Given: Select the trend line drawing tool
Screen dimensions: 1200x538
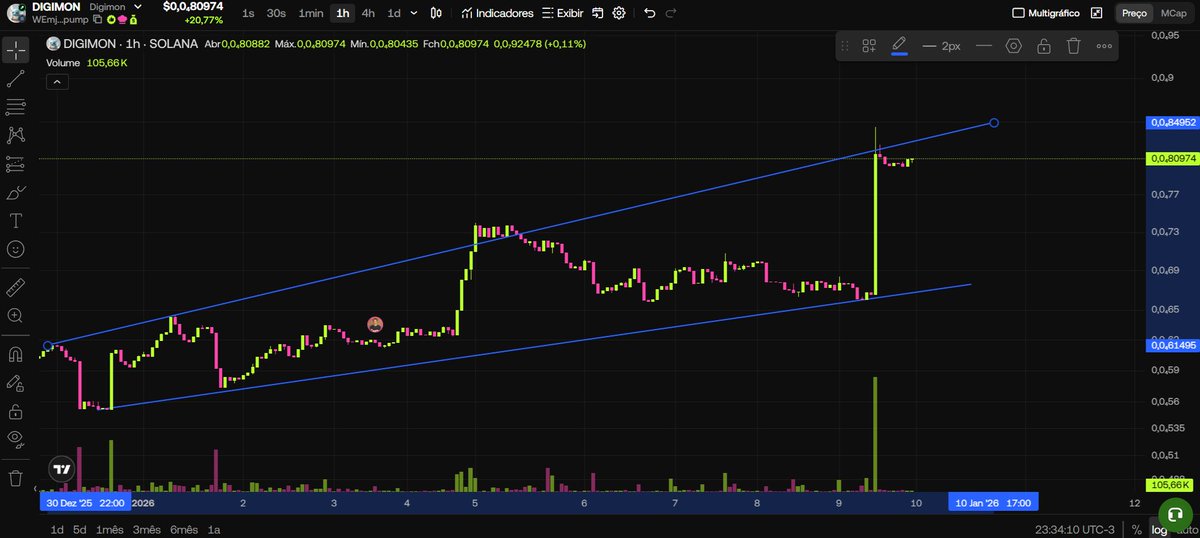Looking at the screenshot, I should [x=15, y=78].
